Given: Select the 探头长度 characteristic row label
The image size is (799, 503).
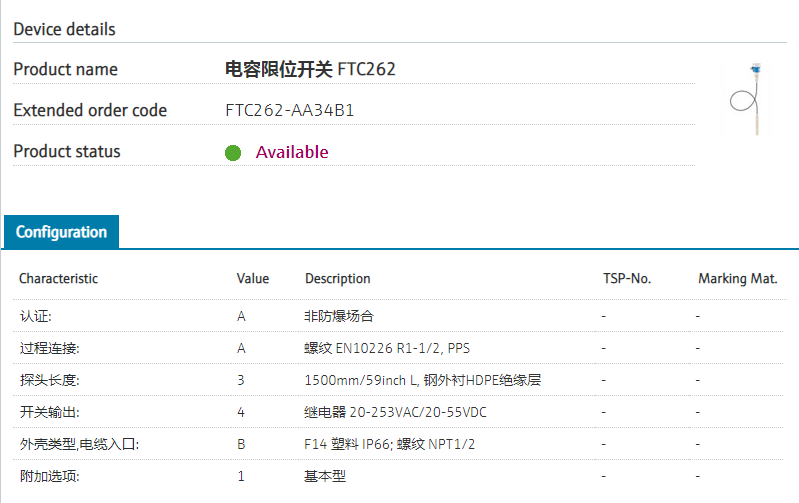Looking at the screenshot, I should 49,380.
